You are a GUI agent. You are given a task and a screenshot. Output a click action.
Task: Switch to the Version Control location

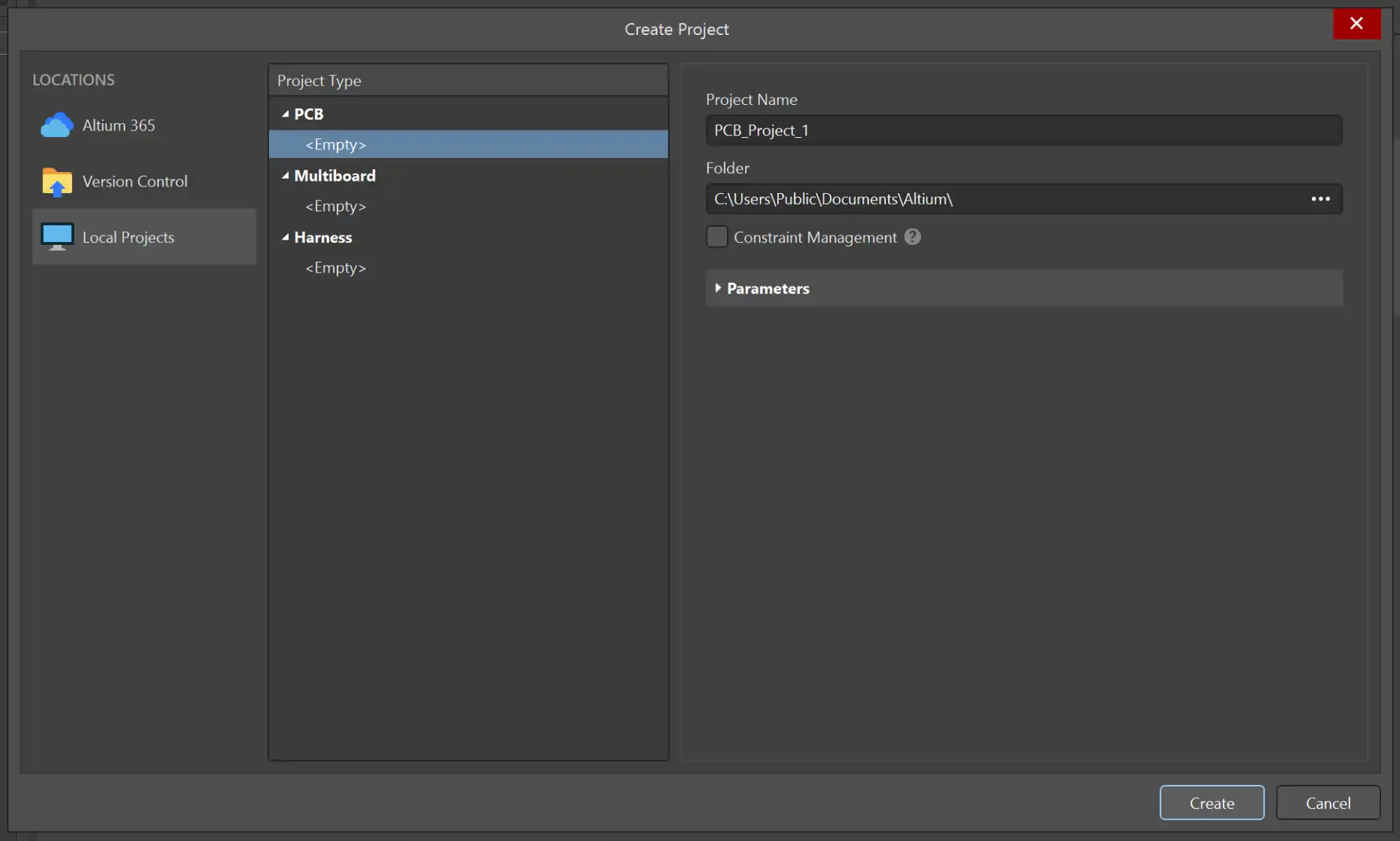tap(135, 181)
